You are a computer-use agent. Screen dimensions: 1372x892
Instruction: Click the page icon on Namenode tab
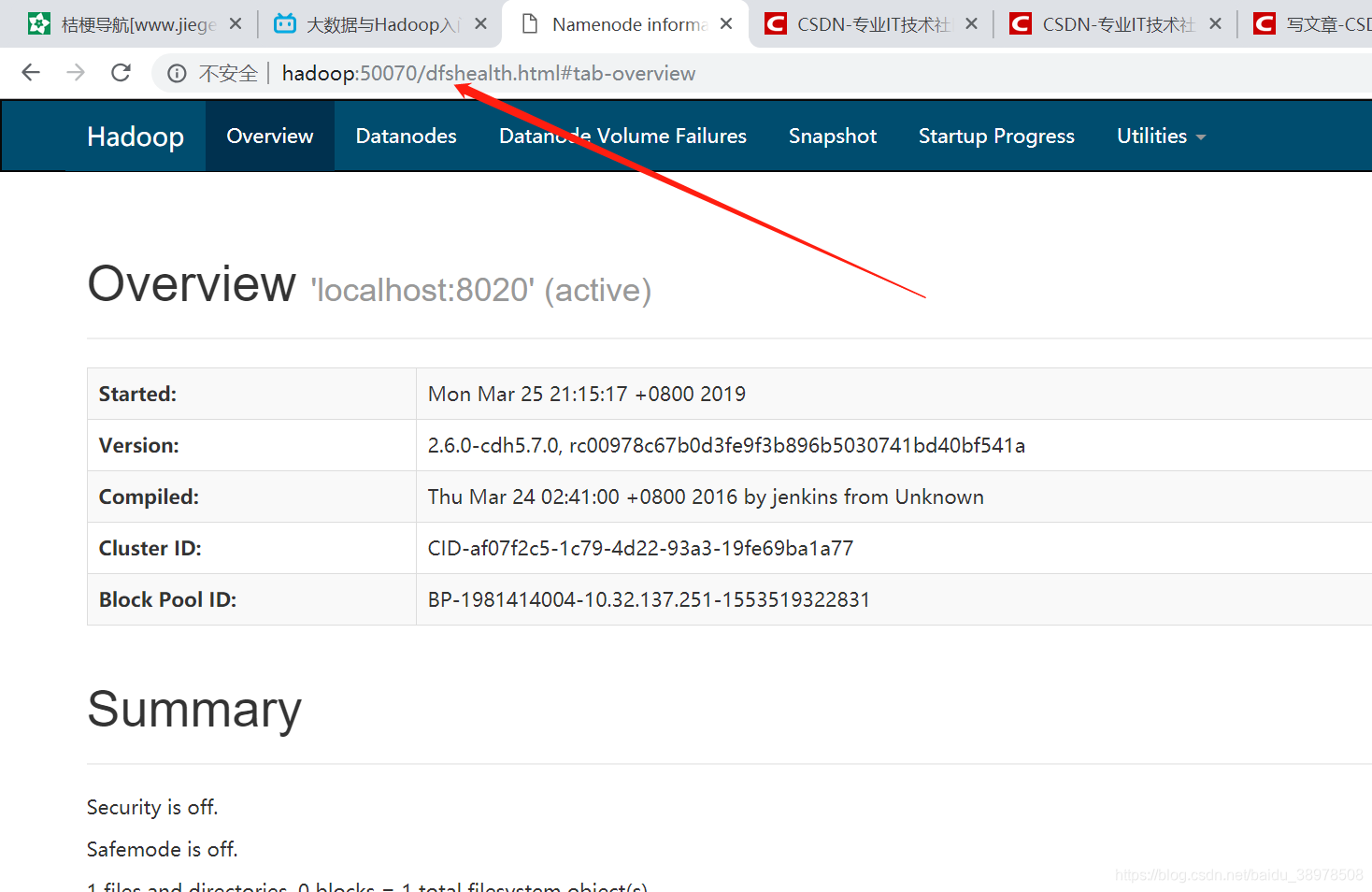[x=530, y=23]
